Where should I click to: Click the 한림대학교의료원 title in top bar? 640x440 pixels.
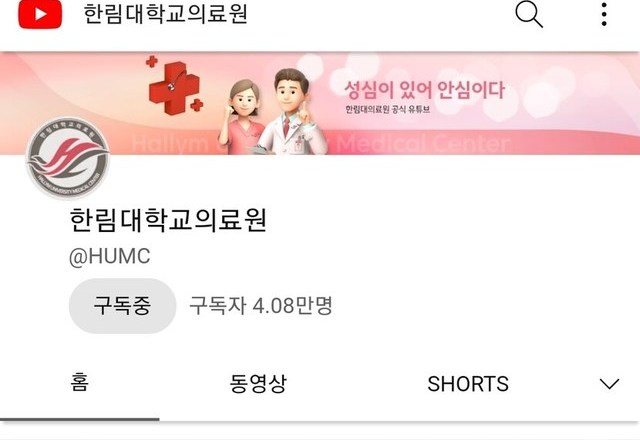point(165,14)
